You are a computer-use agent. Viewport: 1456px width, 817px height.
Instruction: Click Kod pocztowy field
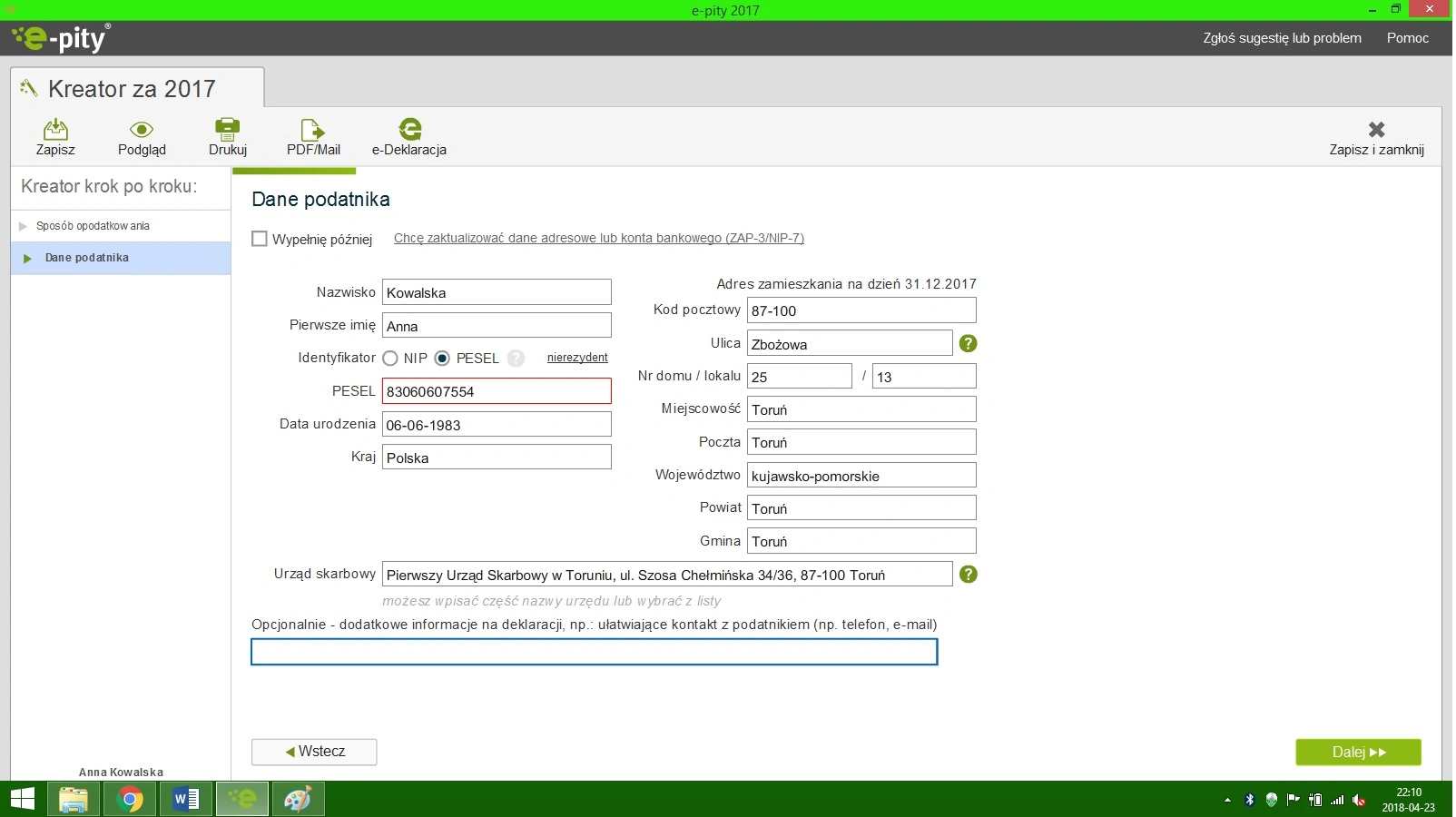(861, 310)
